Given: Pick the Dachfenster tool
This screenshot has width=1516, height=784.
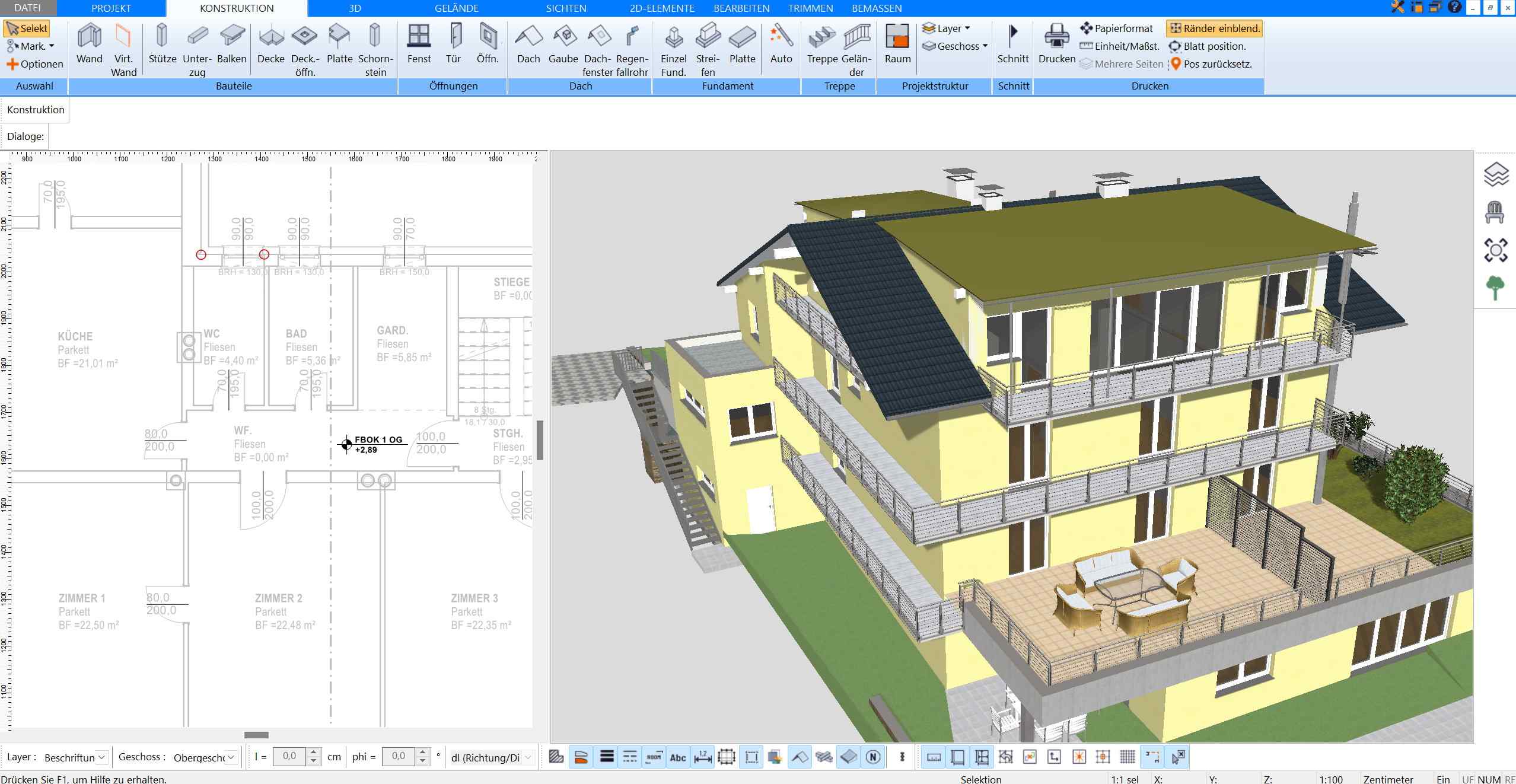Looking at the screenshot, I should [598, 50].
